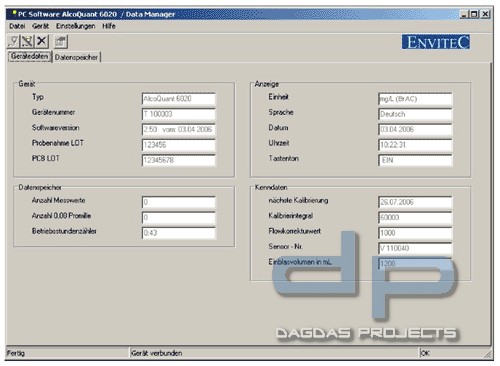Click the app icon in title bar
Screen dimensions: 500x366
coord(14,14)
